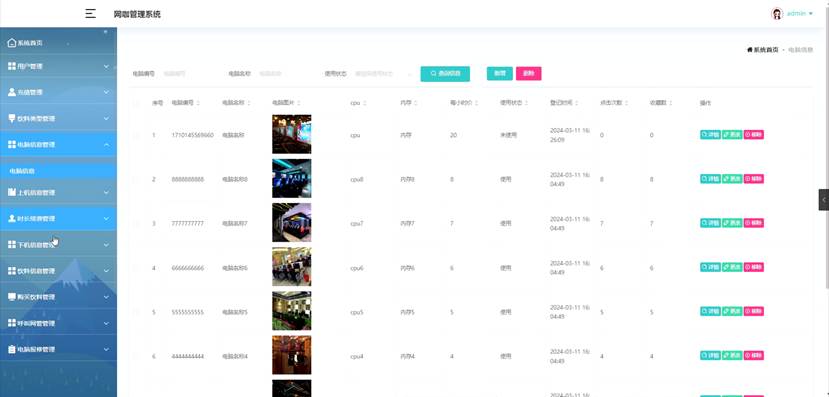Toggle the sidebar with the hamburger icon
This screenshot has height=397, width=829.
(90, 14)
